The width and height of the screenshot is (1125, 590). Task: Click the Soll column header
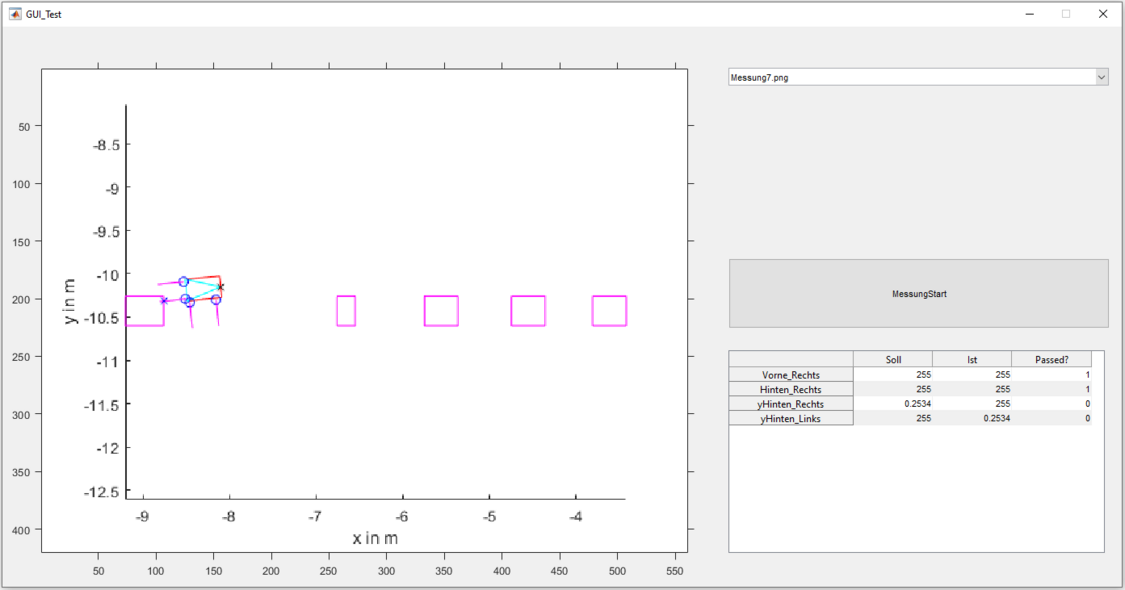pyautogui.click(x=892, y=359)
